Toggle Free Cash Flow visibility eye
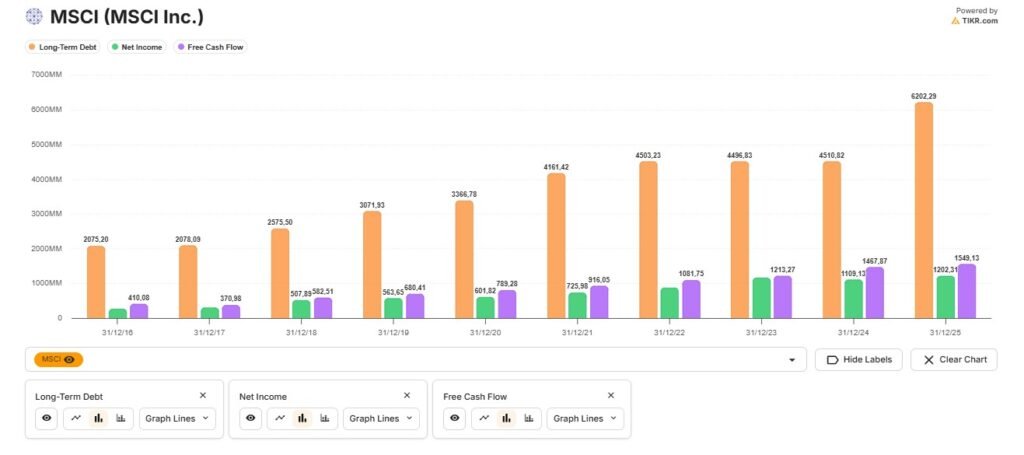This screenshot has height=455, width=1024. (455, 418)
